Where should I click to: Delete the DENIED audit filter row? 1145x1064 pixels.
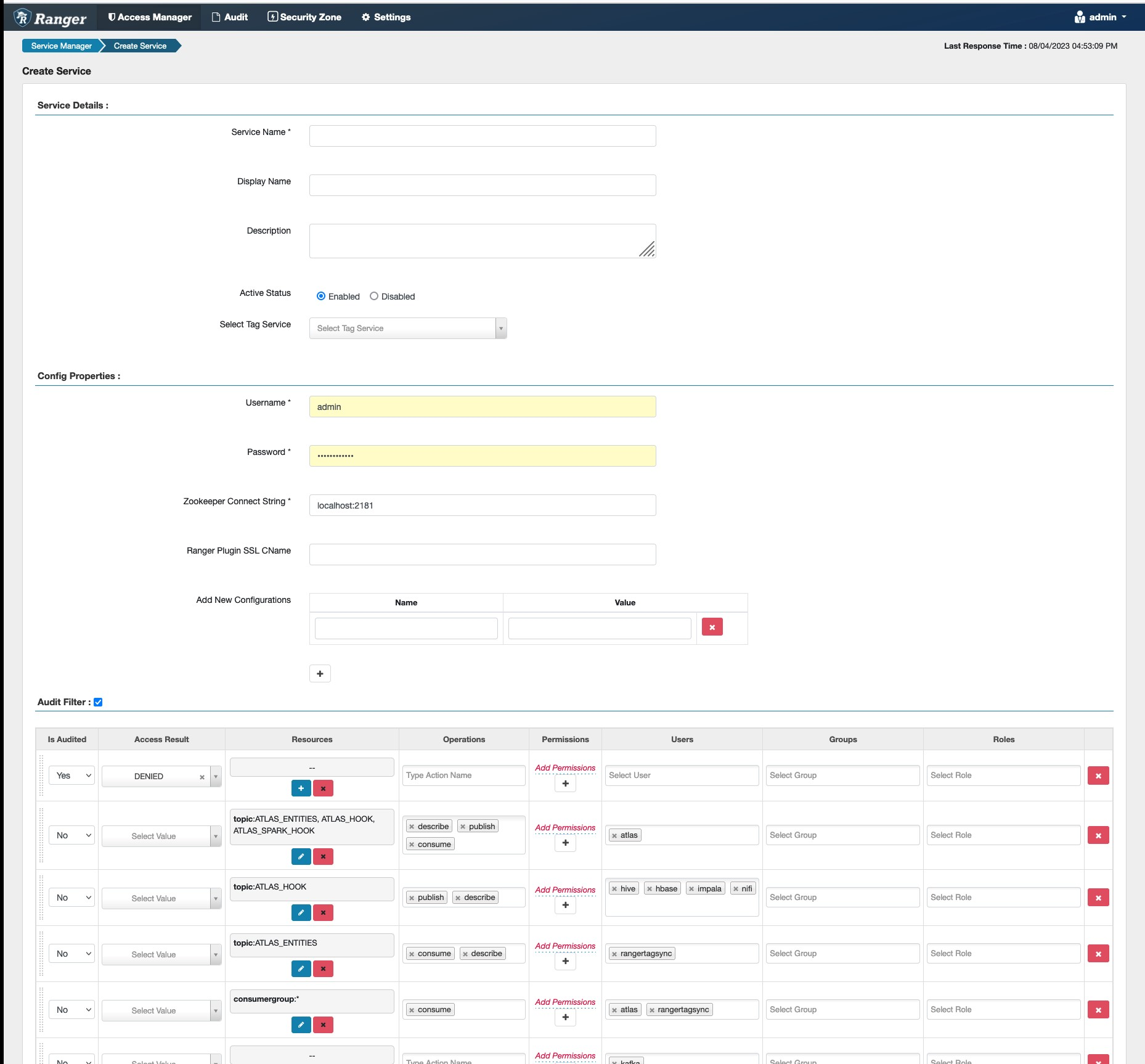pyautogui.click(x=1098, y=775)
